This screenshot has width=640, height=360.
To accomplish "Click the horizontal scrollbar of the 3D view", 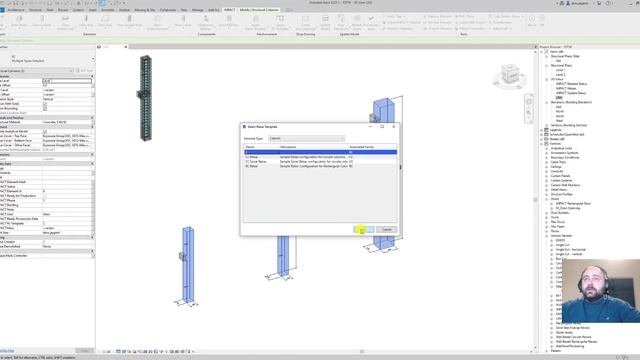I will 362,351.
